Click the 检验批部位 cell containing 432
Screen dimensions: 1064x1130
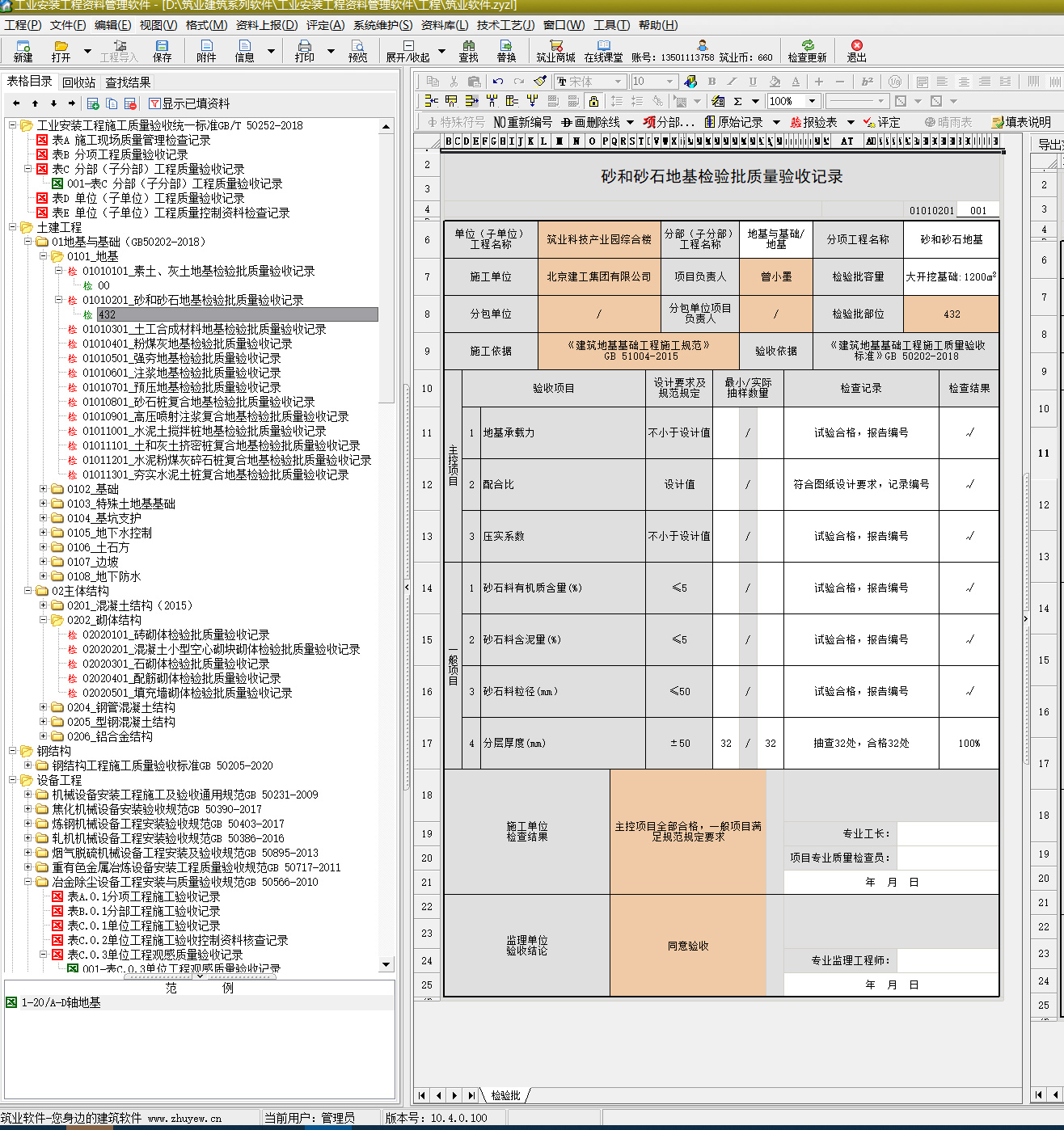(x=951, y=314)
